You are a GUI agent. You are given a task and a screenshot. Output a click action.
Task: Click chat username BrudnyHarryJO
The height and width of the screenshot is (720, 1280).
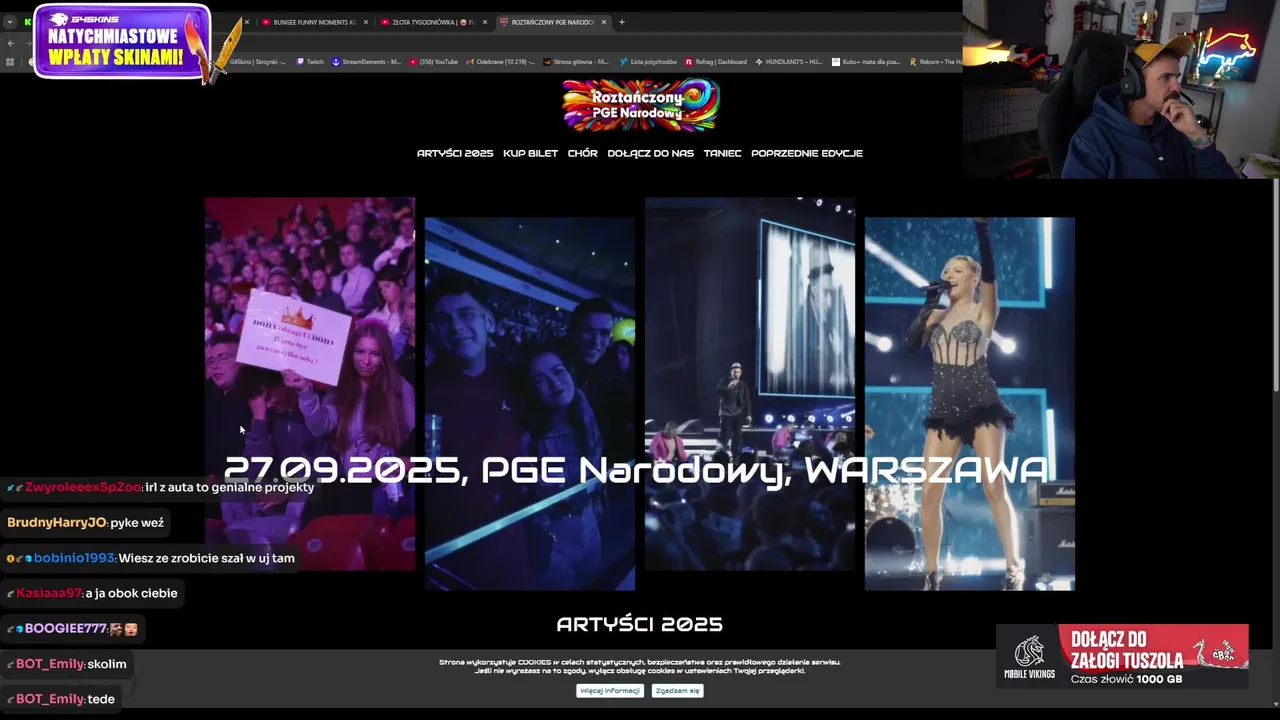coord(56,522)
